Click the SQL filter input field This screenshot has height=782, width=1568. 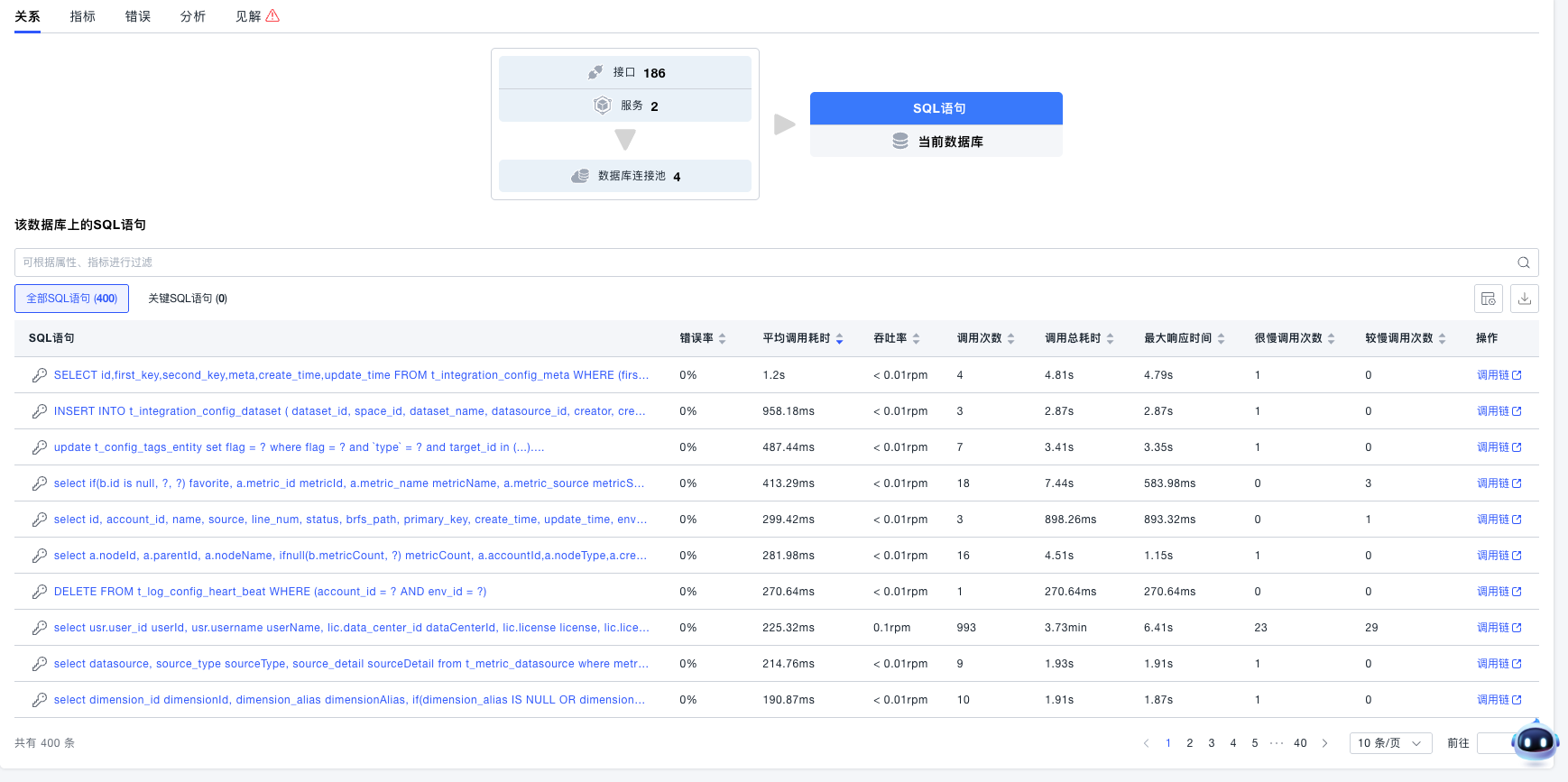click(x=758, y=262)
